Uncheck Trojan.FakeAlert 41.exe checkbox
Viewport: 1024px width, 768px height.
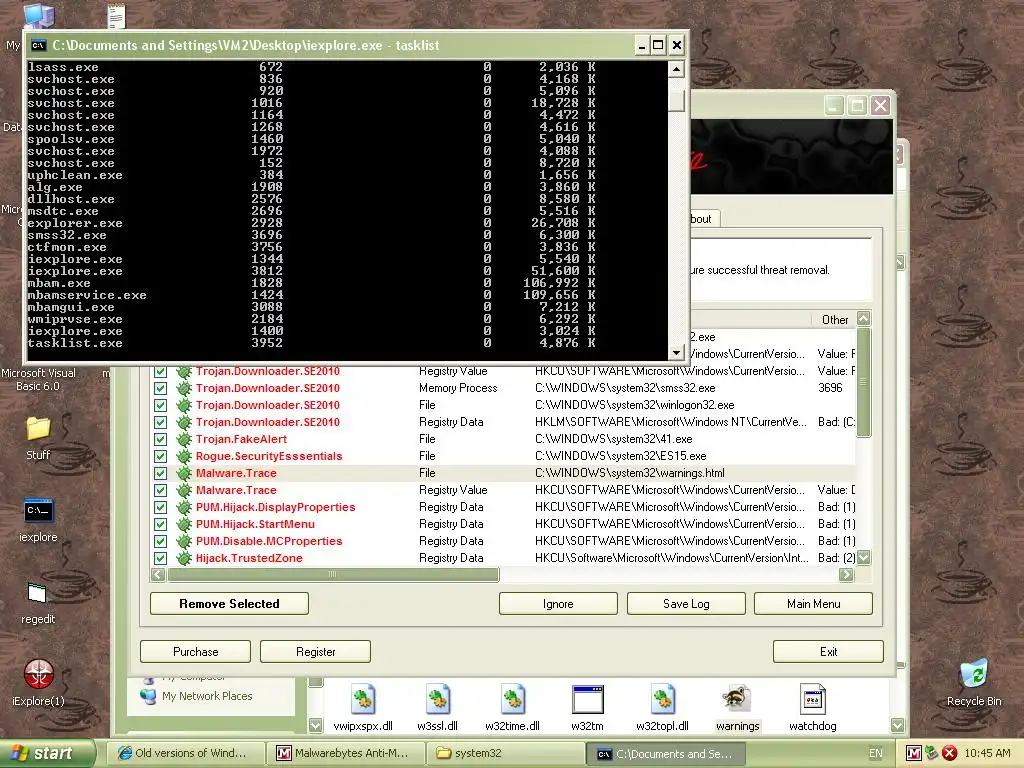click(x=160, y=440)
